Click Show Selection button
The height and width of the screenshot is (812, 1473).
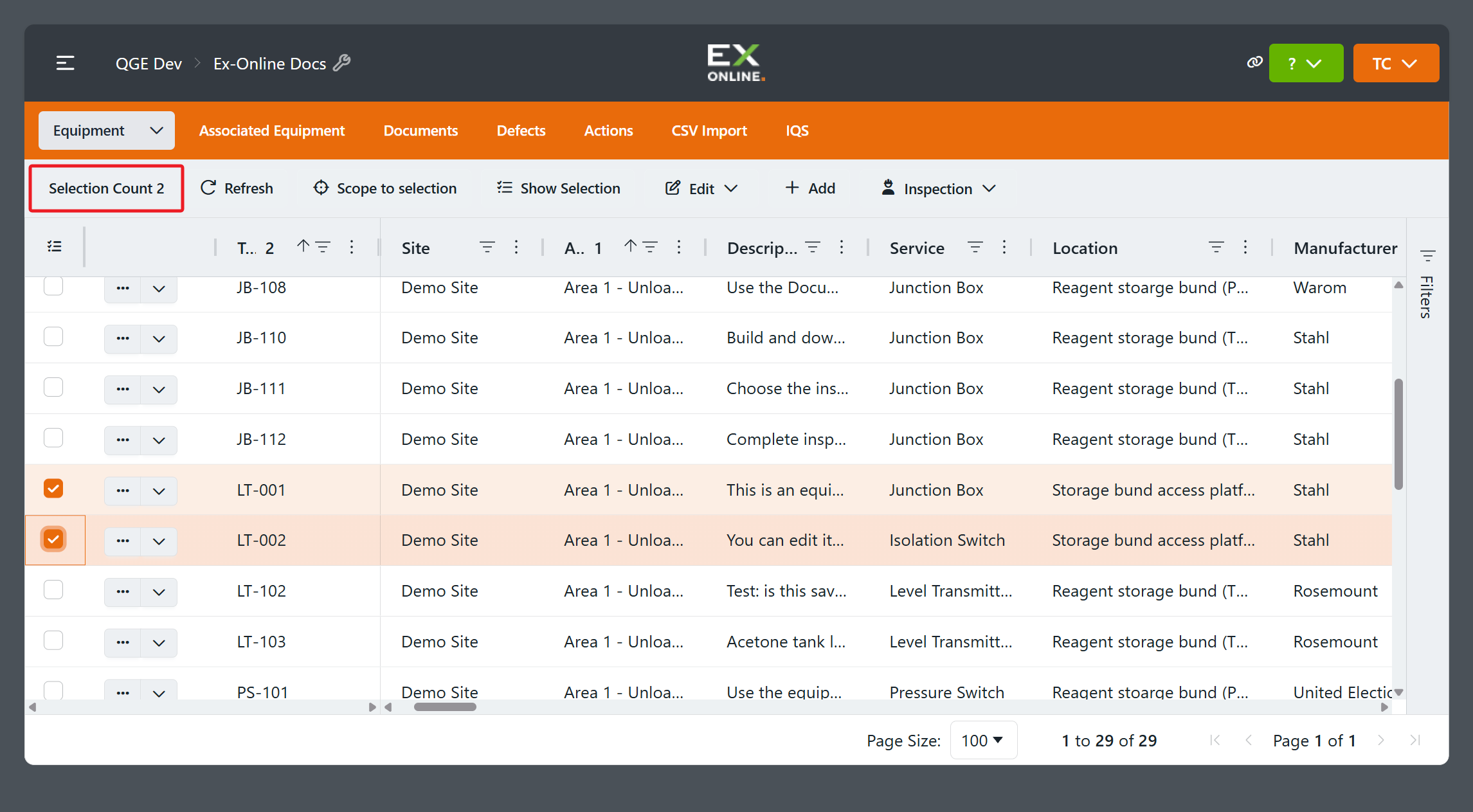click(x=559, y=188)
